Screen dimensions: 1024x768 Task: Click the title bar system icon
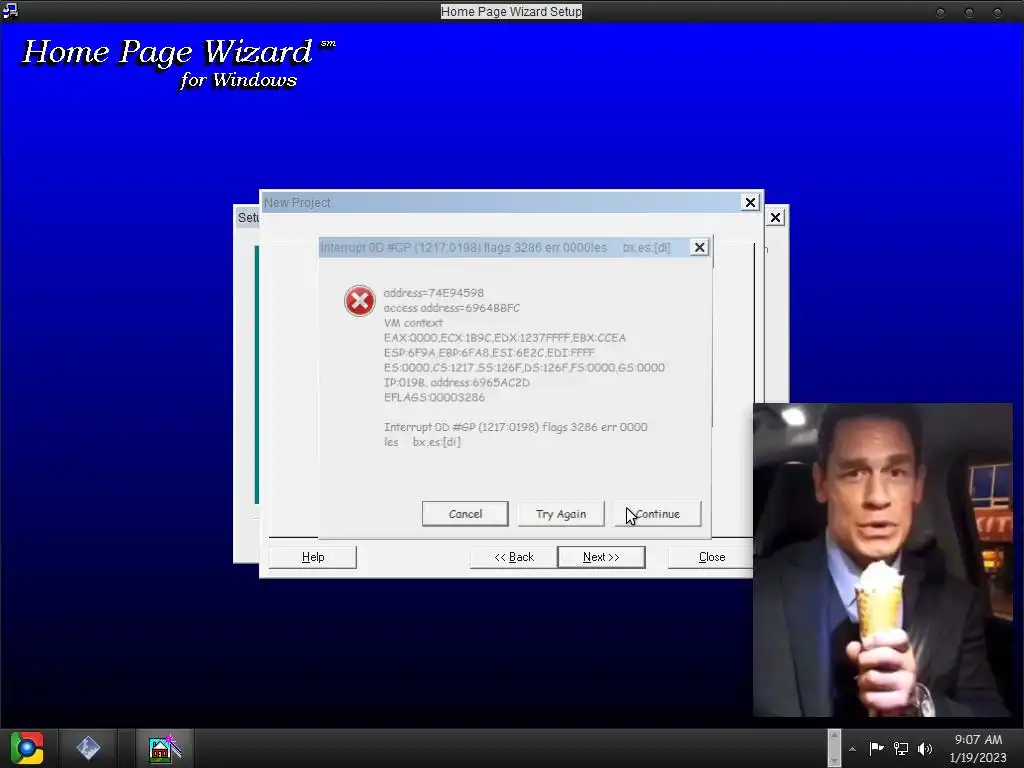[10, 10]
